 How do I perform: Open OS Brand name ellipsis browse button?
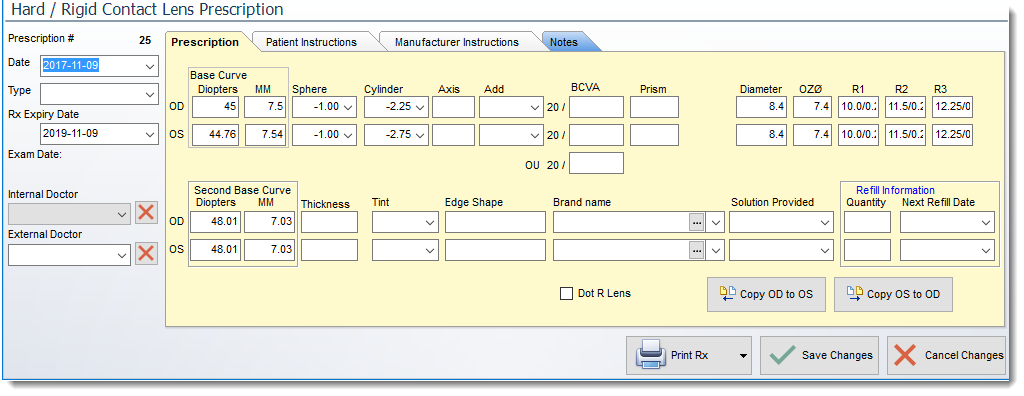pyautogui.click(x=697, y=250)
